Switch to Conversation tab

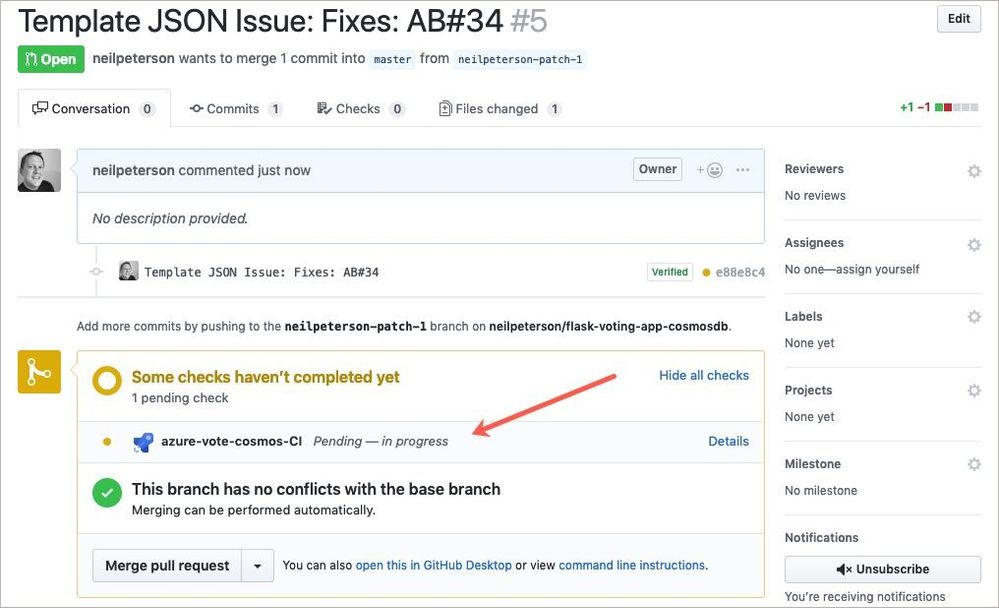click(94, 108)
